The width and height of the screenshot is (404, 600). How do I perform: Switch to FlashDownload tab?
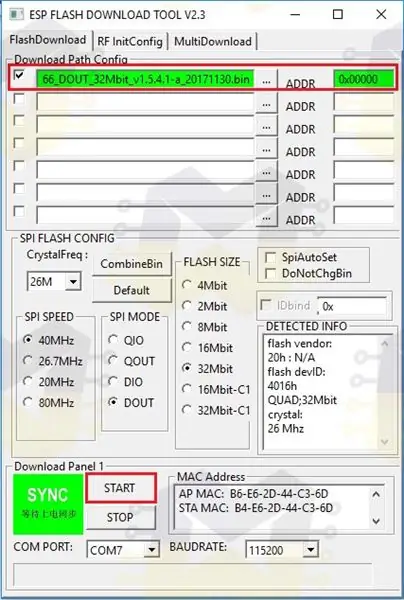tap(48, 40)
